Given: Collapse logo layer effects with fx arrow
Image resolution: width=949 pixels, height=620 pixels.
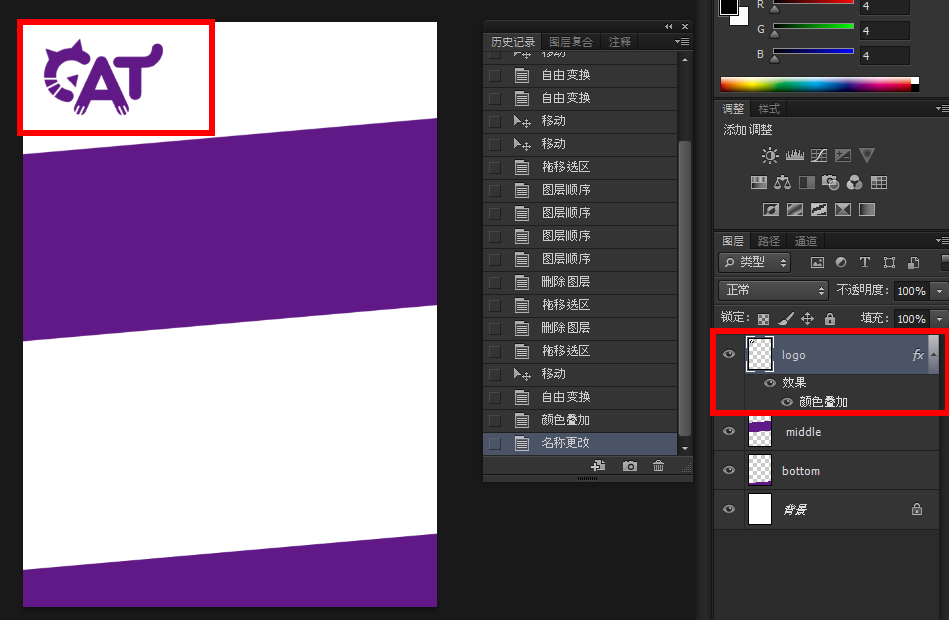Looking at the screenshot, I should (x=933, y=354).
